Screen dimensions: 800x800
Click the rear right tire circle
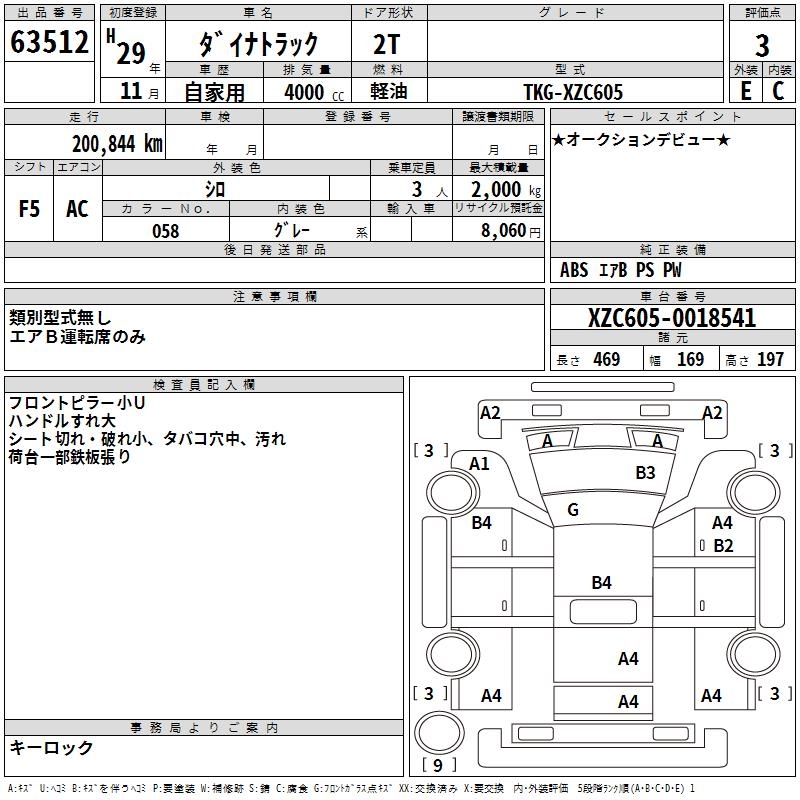(x=755, y=654)
